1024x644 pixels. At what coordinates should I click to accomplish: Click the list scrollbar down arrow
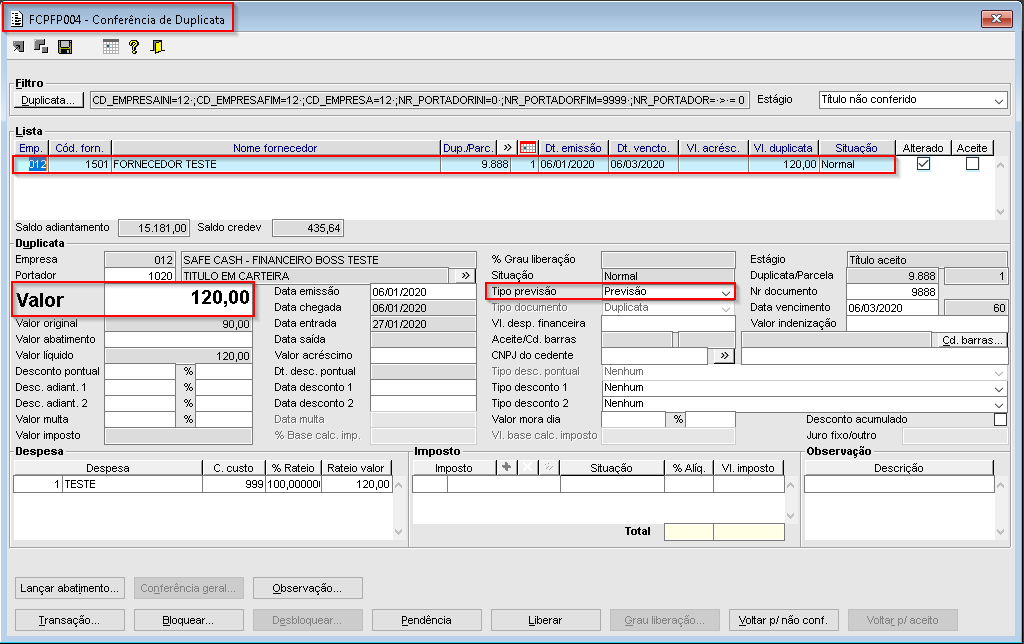coord(1000,211)
